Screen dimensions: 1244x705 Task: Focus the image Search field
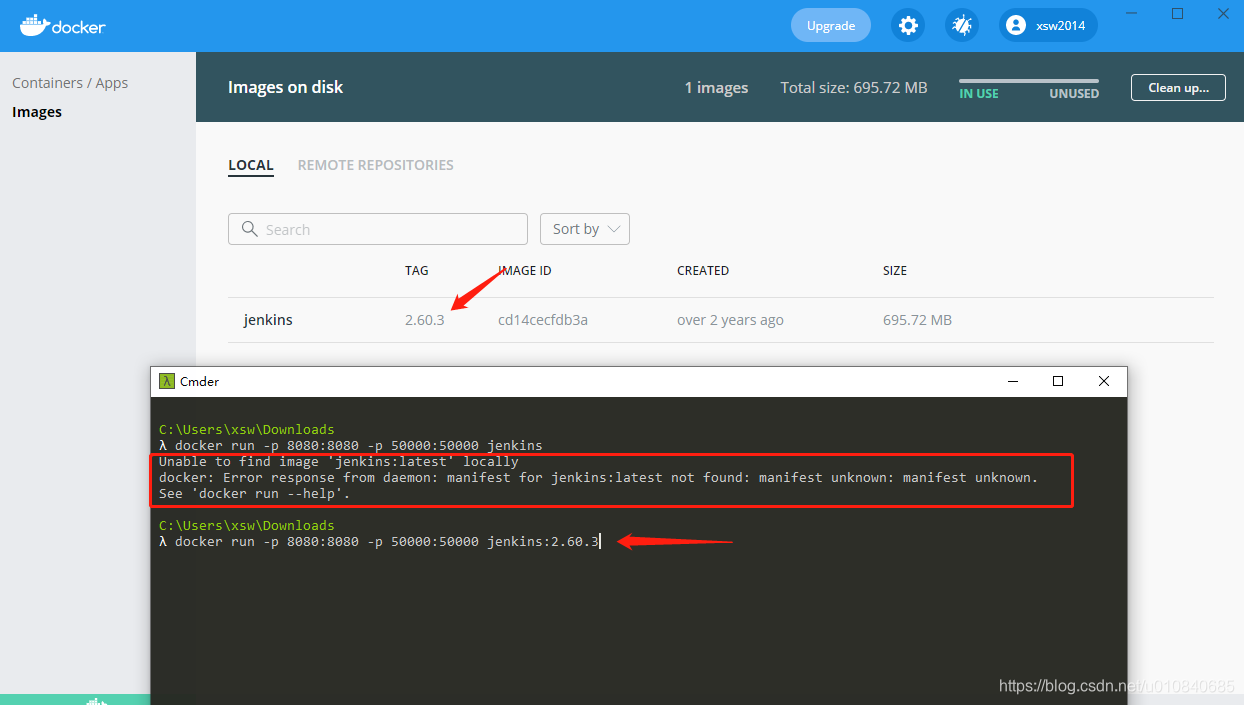coord(378,229)
